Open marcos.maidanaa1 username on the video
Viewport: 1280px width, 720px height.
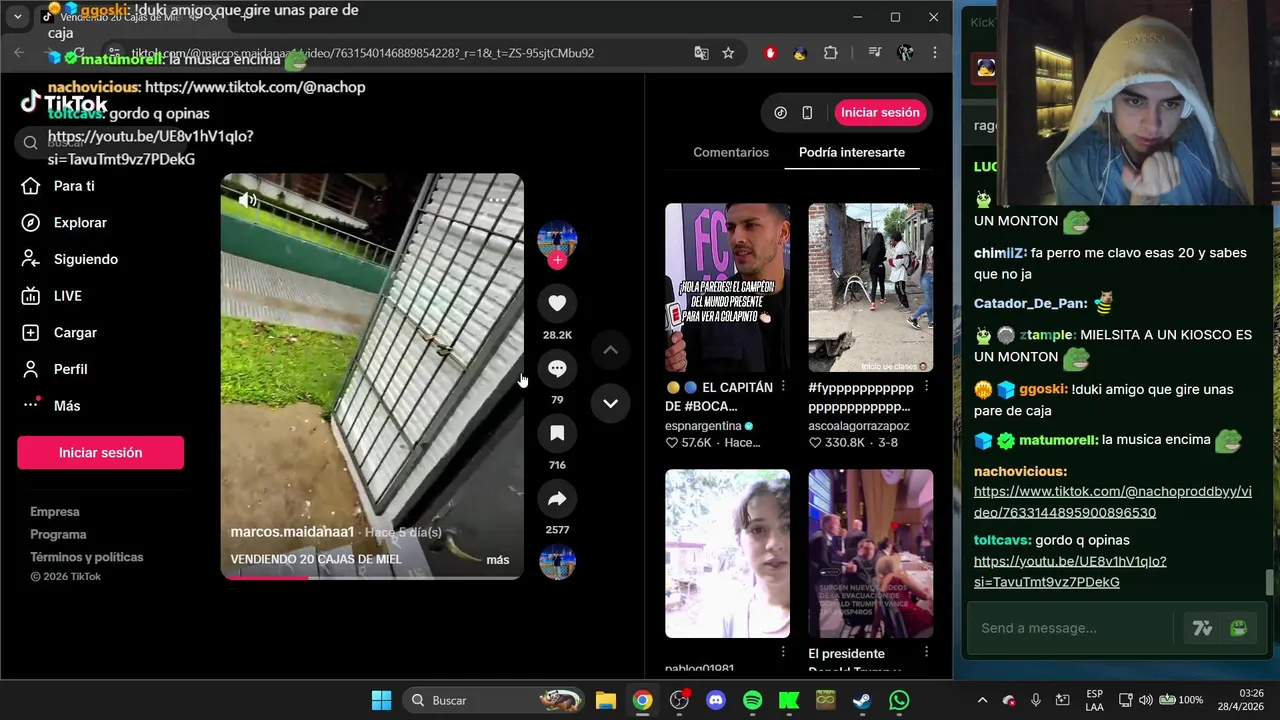(292, 532)
